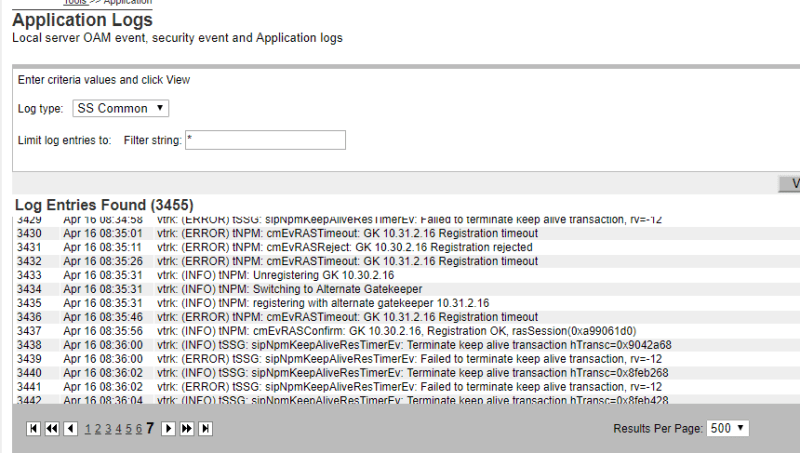800x453 pixels.
Task: Select entry 3440 hTransc=0x8feb268 message
Action: coord(412,373)
